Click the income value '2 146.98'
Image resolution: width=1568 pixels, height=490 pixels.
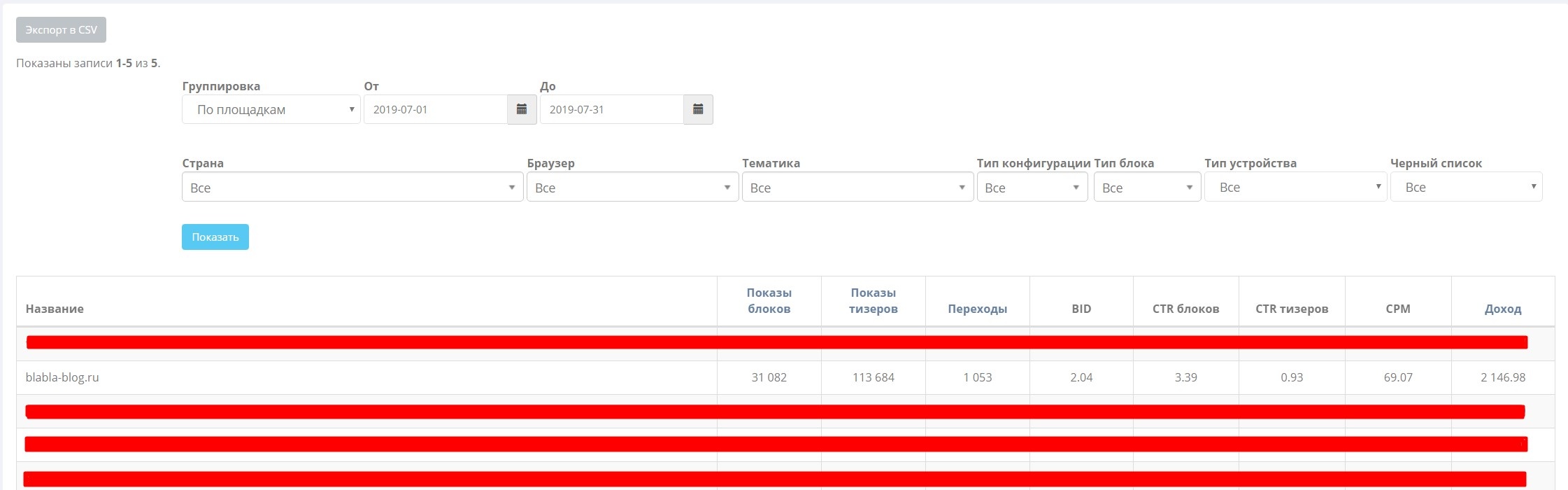pos(1503,377)
